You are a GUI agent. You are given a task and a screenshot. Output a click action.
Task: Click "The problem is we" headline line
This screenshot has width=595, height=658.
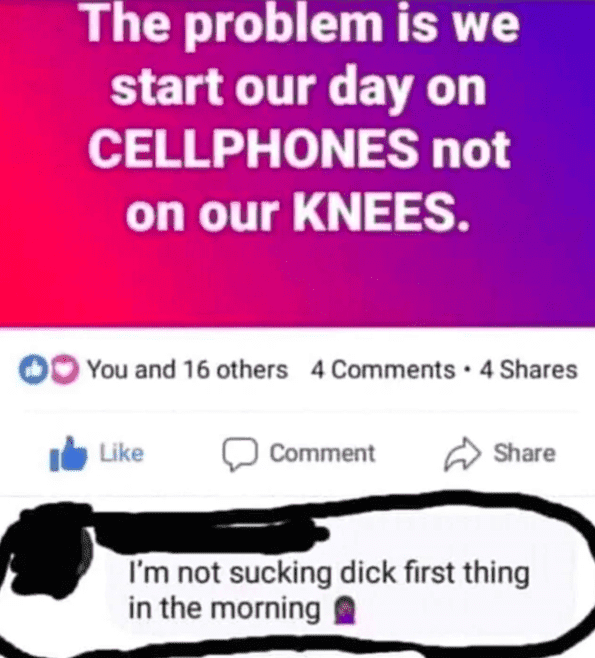(x=301, y=24)
